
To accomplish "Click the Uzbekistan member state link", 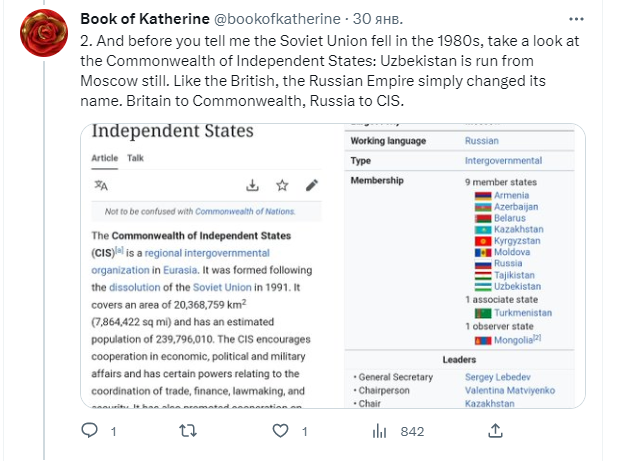I will tap(517, 286).
